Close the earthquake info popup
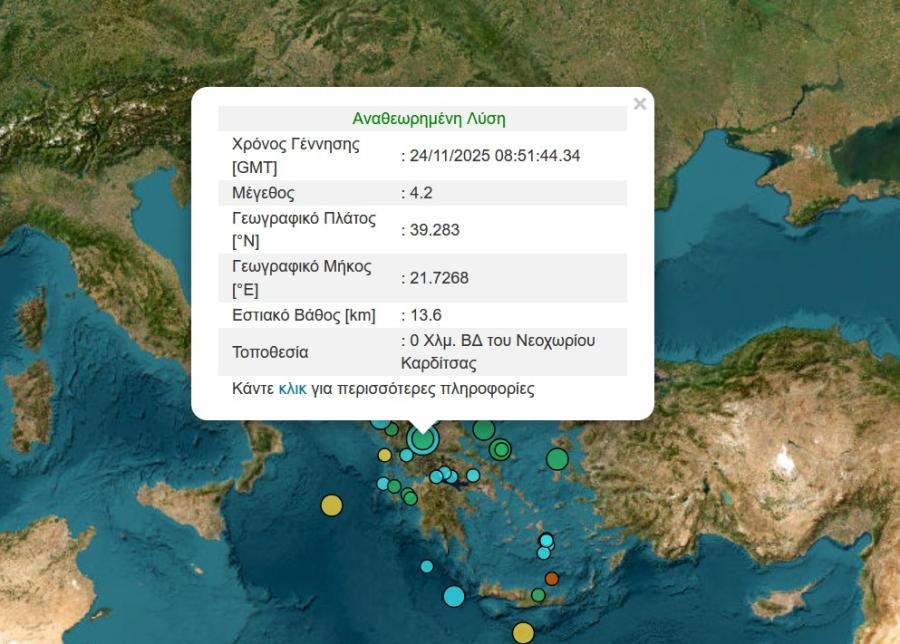The image size is (900, 644). (x=639, y=104)
